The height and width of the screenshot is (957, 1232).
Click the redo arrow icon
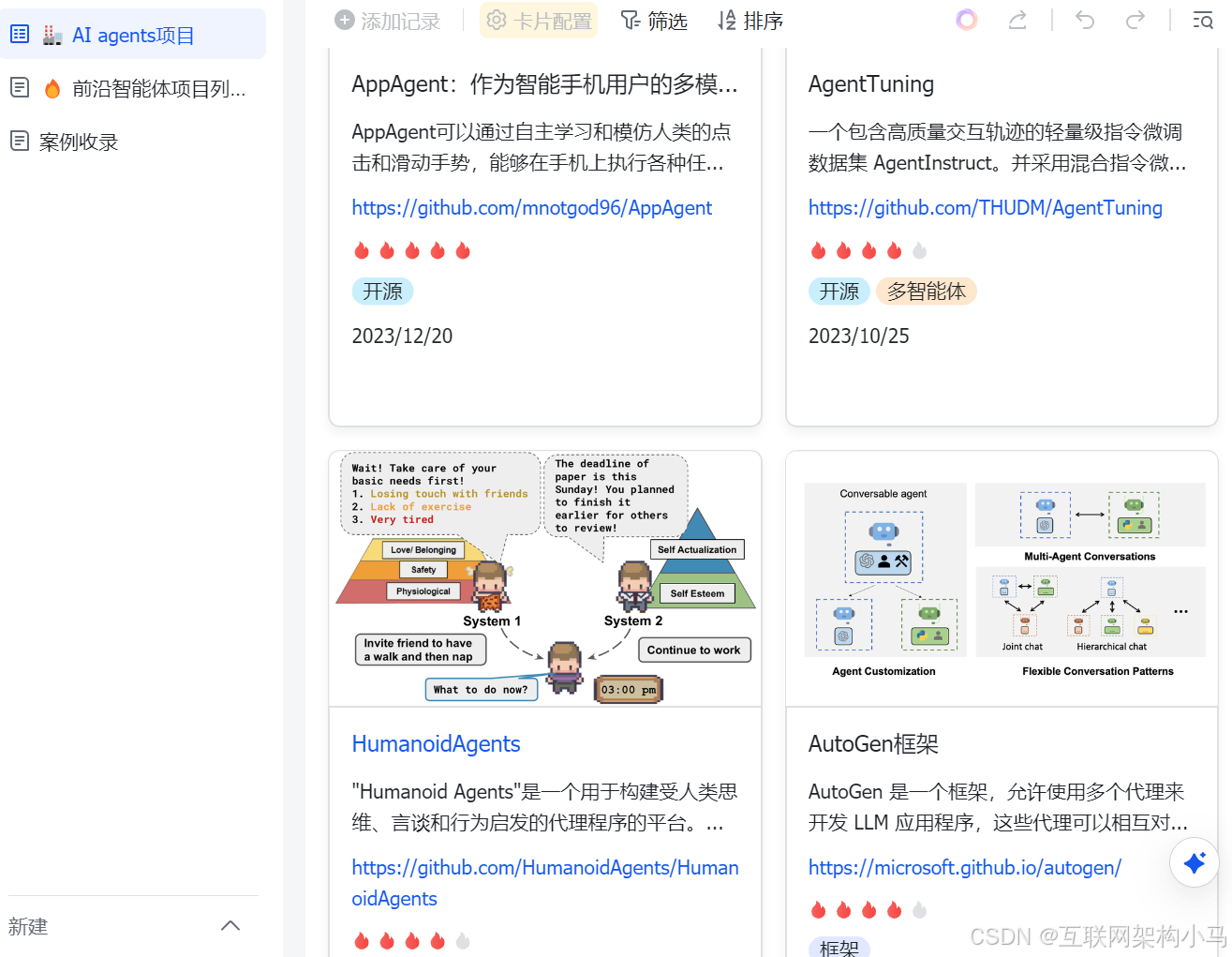[x=1136, y=20]
